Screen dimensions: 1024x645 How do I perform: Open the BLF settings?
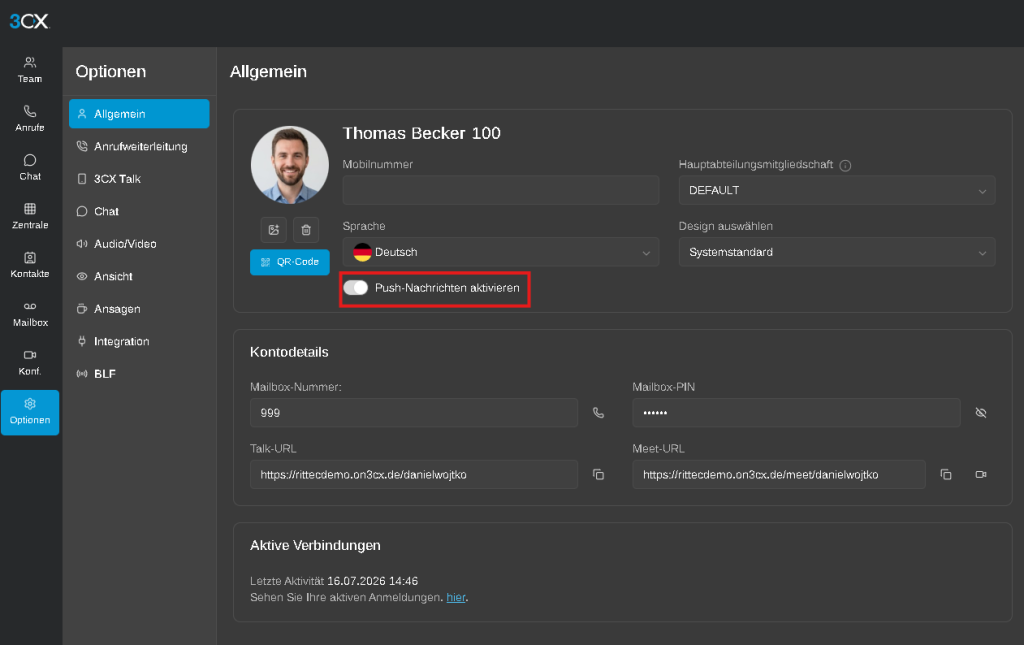[139, 374]
